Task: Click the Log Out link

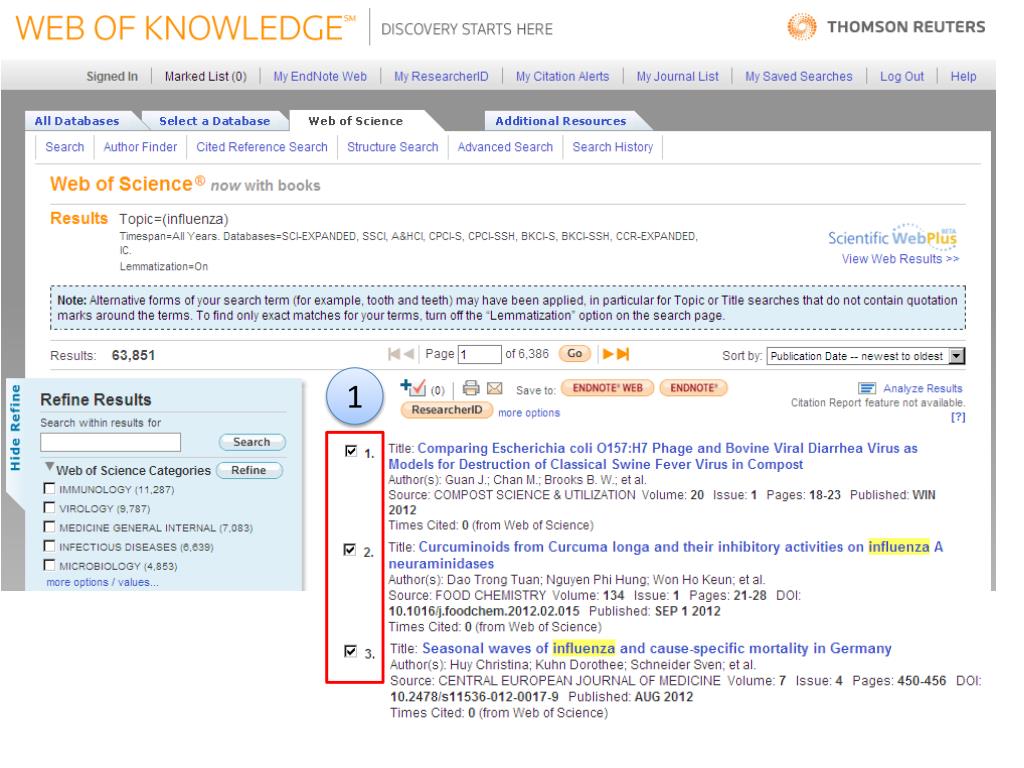Action: click(x=902, y=76)
